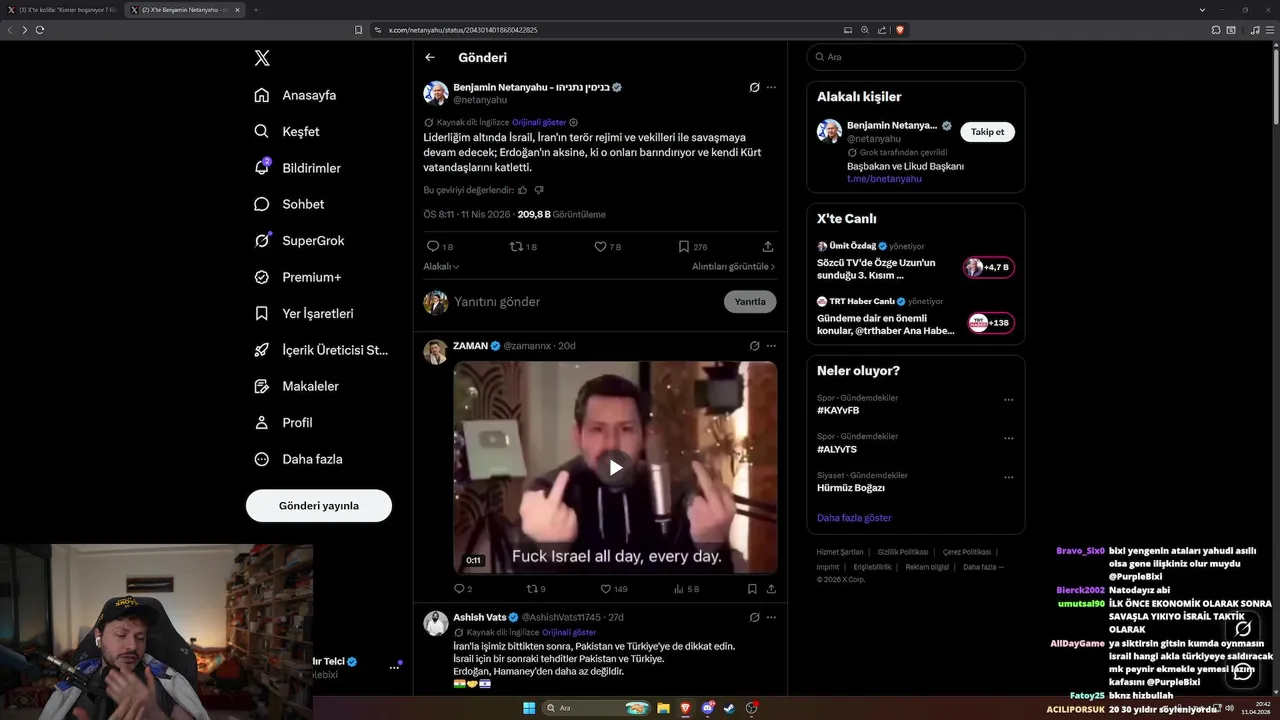Image resolution: width=1280 pixels, height=720 pixels.
Task: Open Steam from the taskbar
Action: coord(729,709)
